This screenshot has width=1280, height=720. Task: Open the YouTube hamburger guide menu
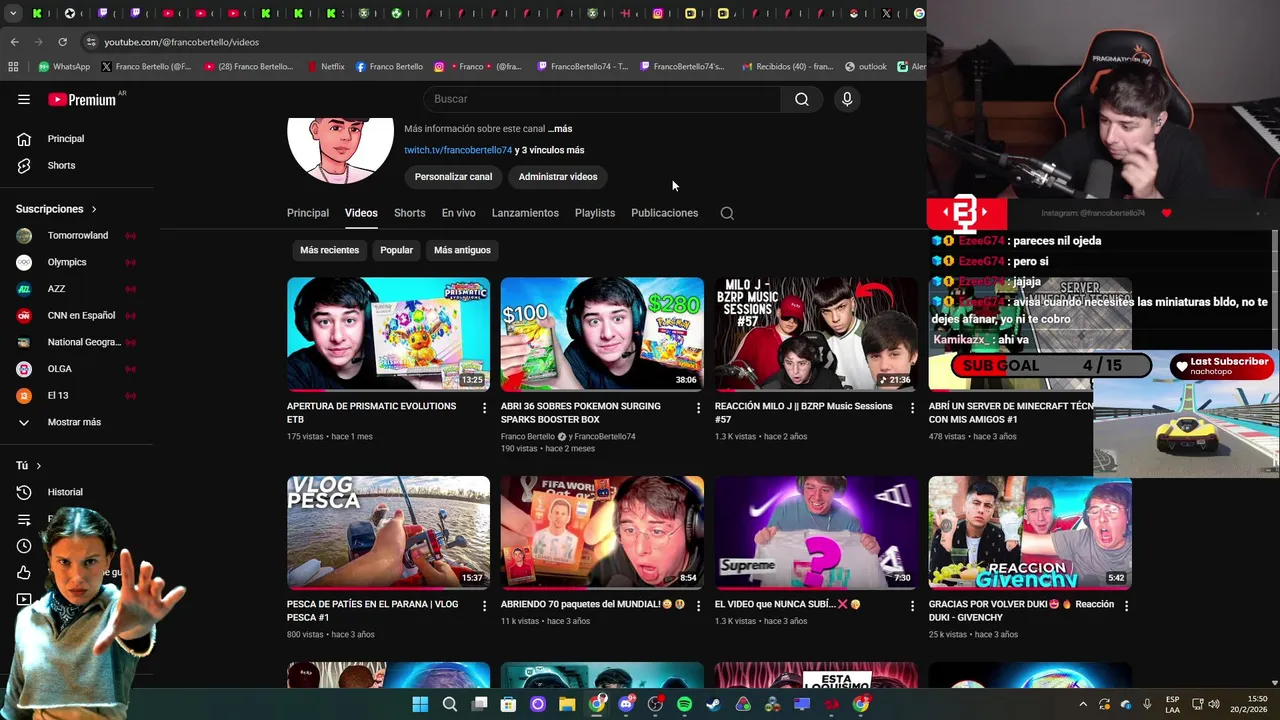pos(24,99)
